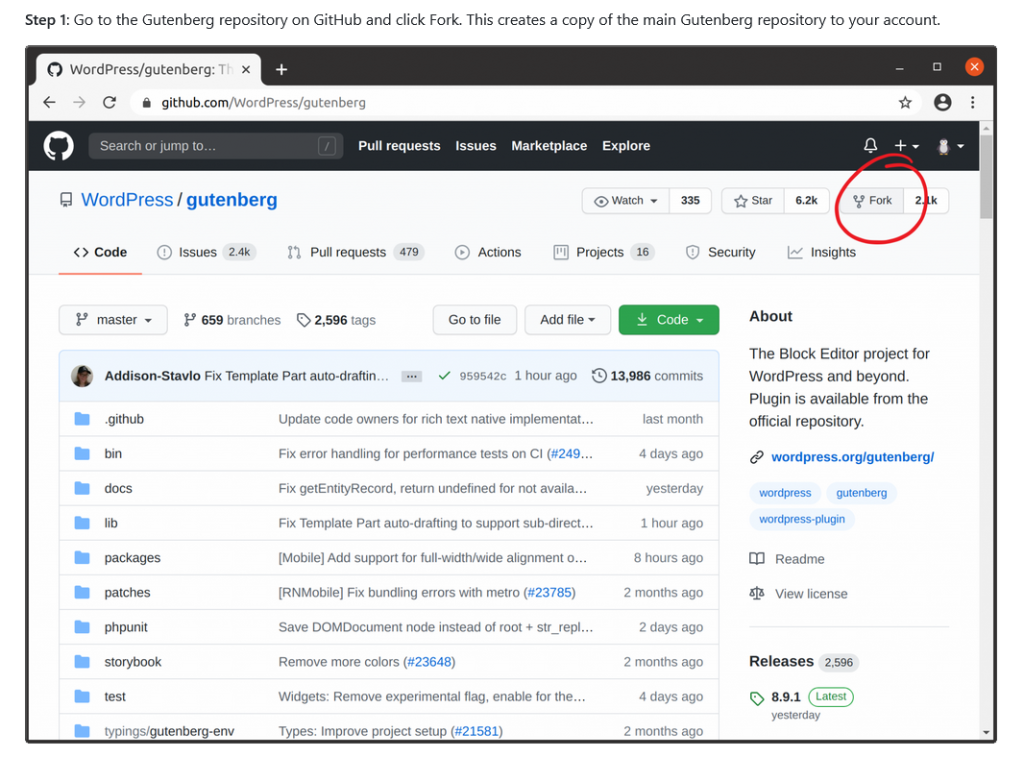Open the Insights tab

click(821, 252)
